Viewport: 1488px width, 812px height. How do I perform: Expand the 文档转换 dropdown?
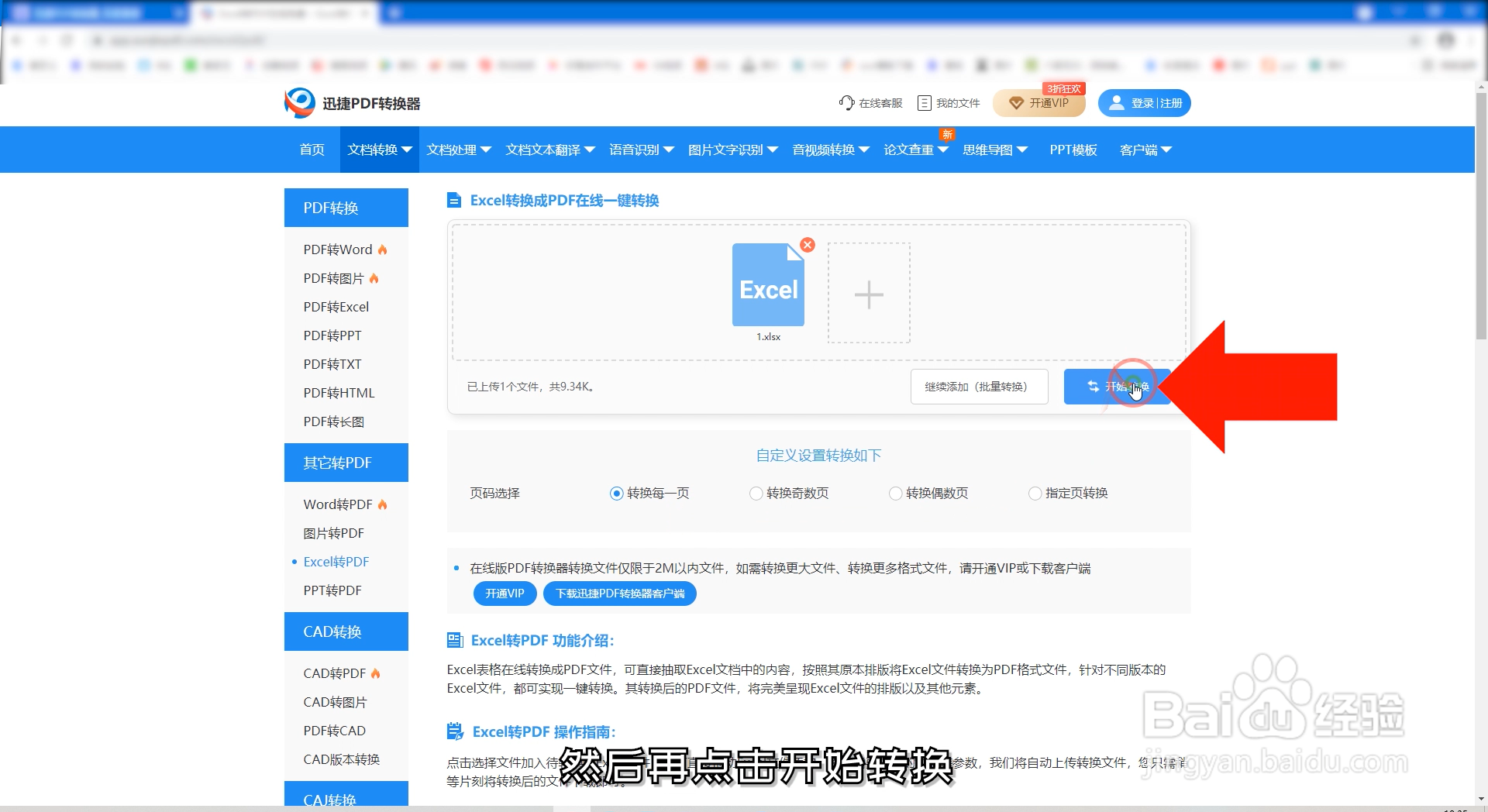coord(379,150)
